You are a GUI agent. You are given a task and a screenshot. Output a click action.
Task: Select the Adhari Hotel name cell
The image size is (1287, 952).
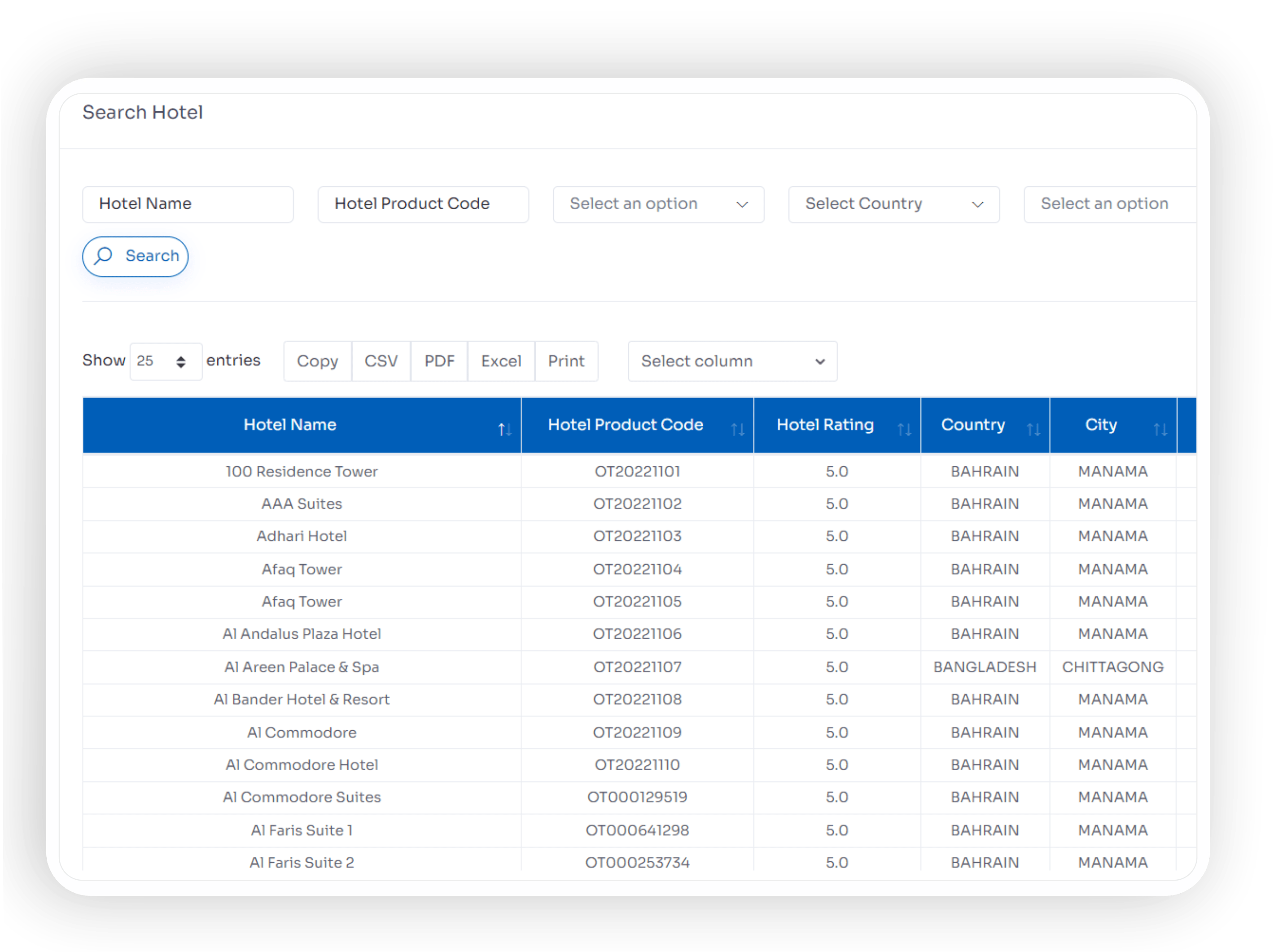[x=302, y=536]
